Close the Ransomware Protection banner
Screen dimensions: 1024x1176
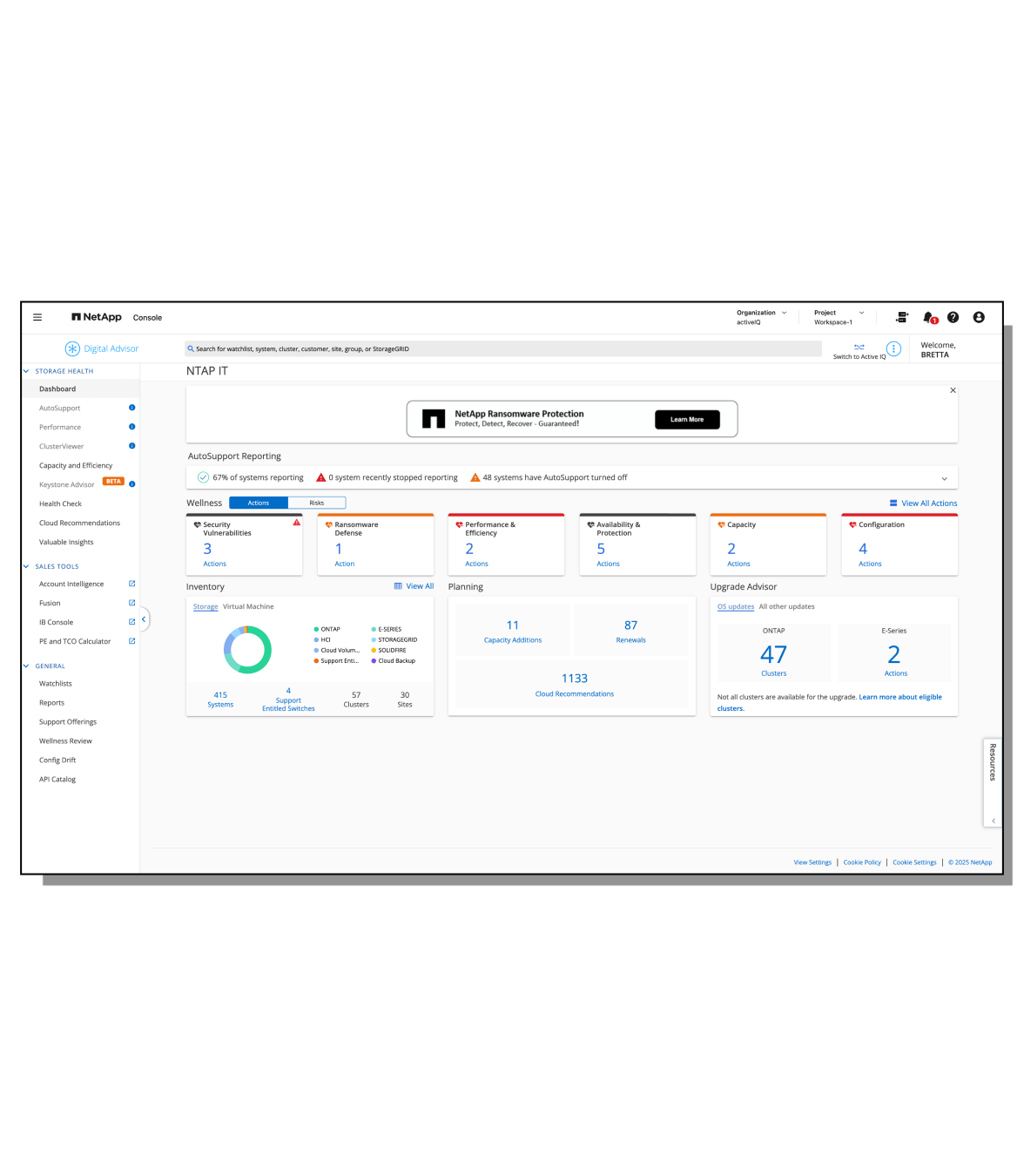[953, 390]
